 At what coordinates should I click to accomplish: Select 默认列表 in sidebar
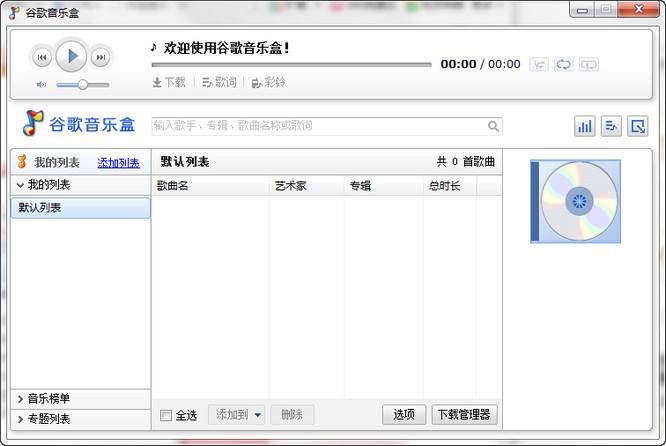[81, 208]
